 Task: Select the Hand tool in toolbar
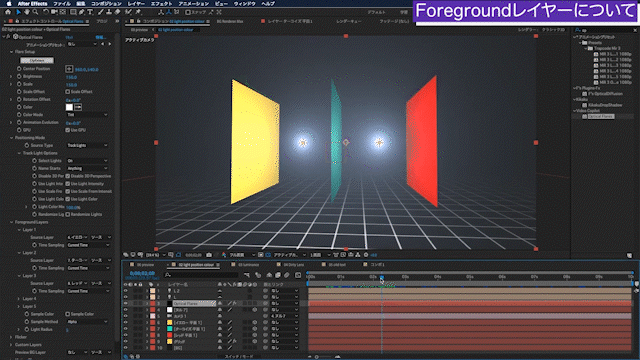click(x=27, y=12)
